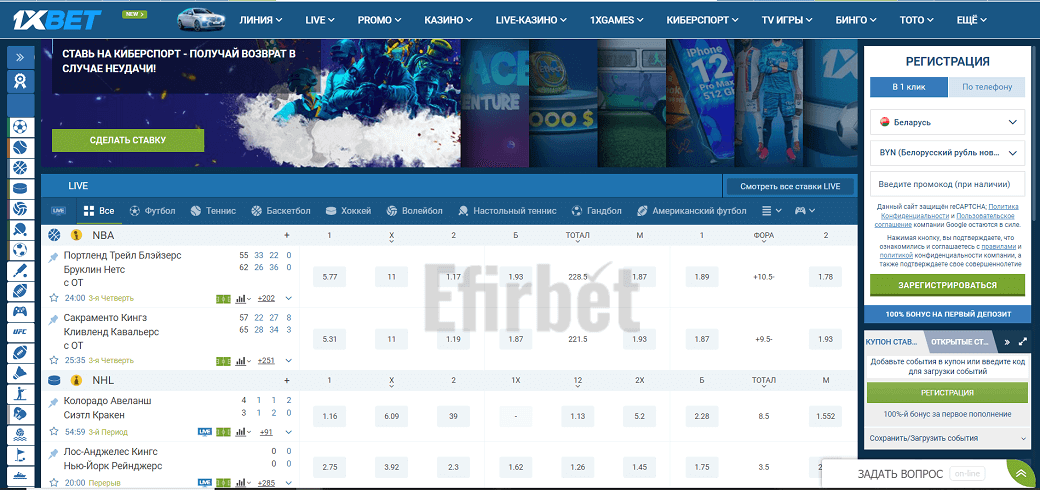Image resolution: width=1040 pixels, height=490 pixels.
Task: Open esports gamepad icon in left sidebar
Action: pyautogui.click(x=20, y=311)
